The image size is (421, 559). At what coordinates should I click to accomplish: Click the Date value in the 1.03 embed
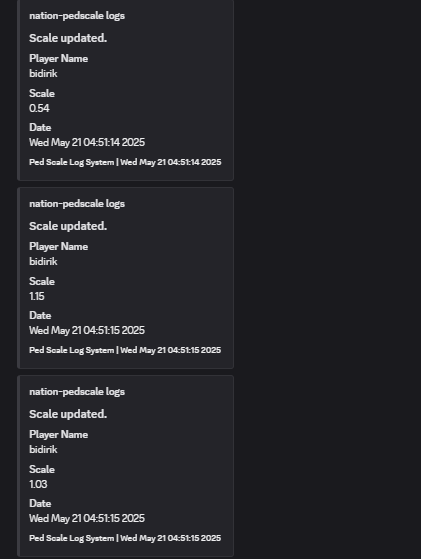87,518
